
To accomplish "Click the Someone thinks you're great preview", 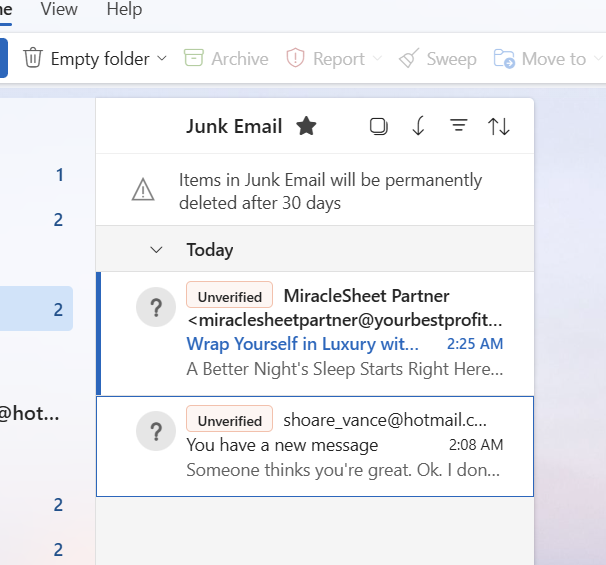I will coord(343,470).
